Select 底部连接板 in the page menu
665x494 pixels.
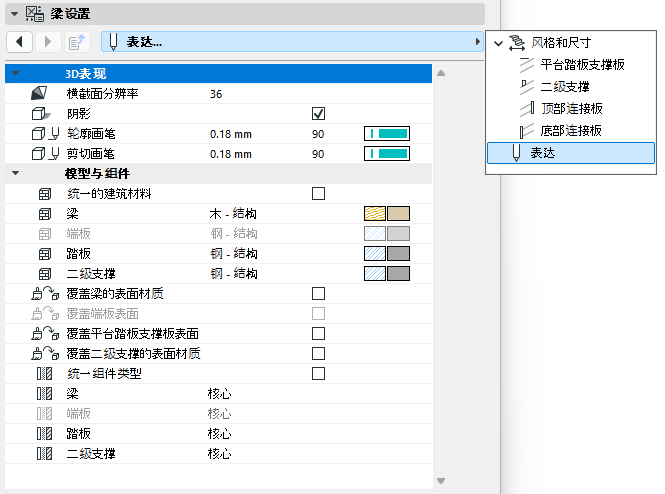(x=572, y=131)
